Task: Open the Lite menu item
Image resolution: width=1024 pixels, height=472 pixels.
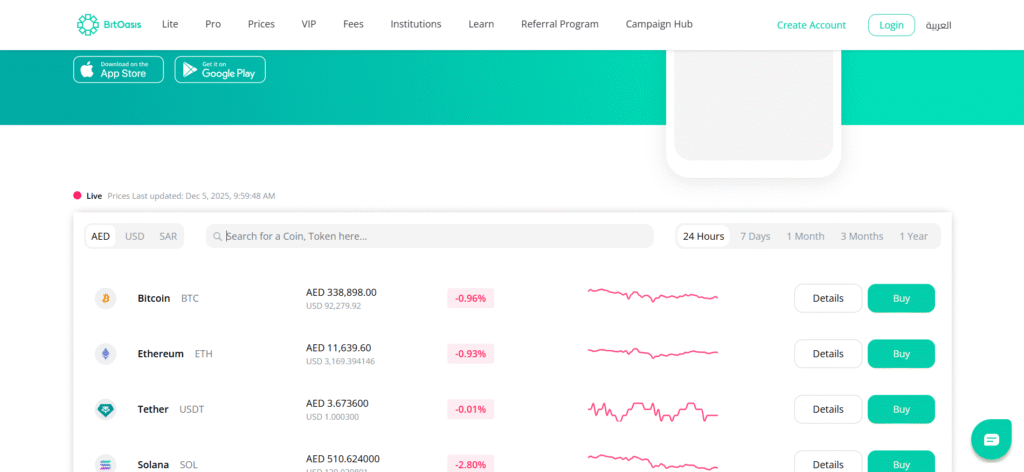Action: tap(170, 24)
